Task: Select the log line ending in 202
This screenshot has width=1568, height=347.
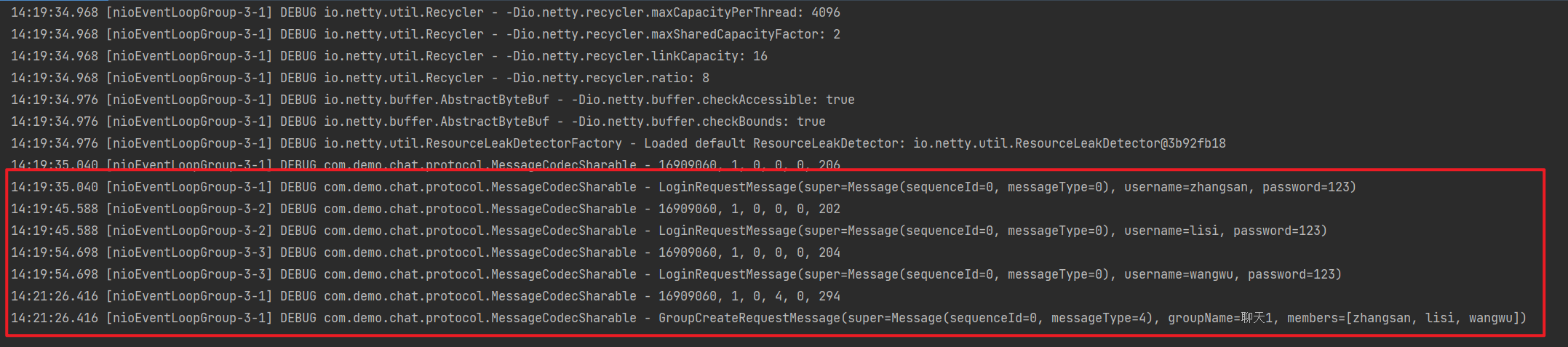Action: tap(749, 209)
